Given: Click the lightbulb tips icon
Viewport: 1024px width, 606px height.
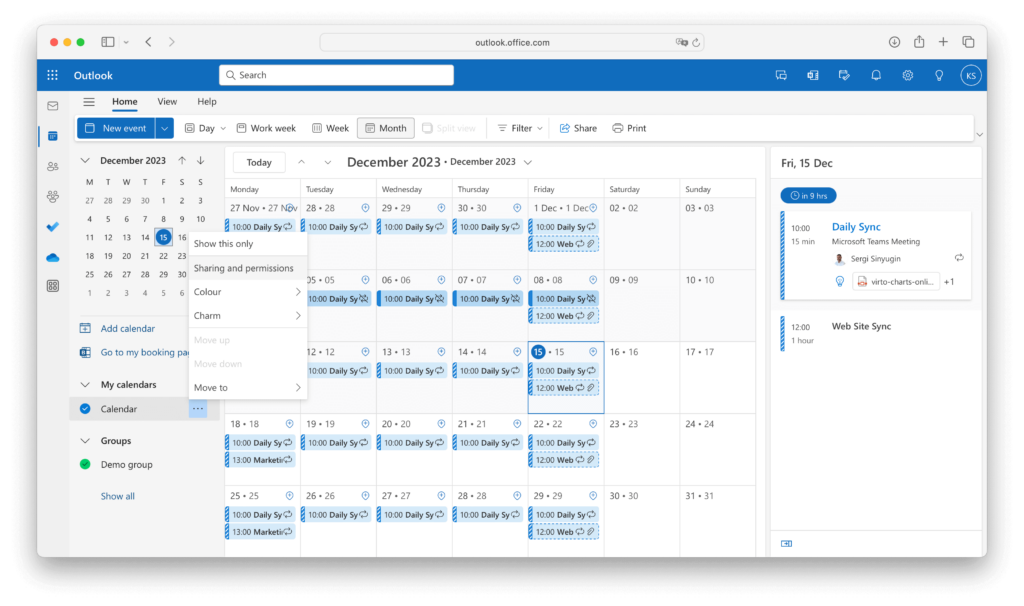Looking at the screenshot, I should coord(938,75).
